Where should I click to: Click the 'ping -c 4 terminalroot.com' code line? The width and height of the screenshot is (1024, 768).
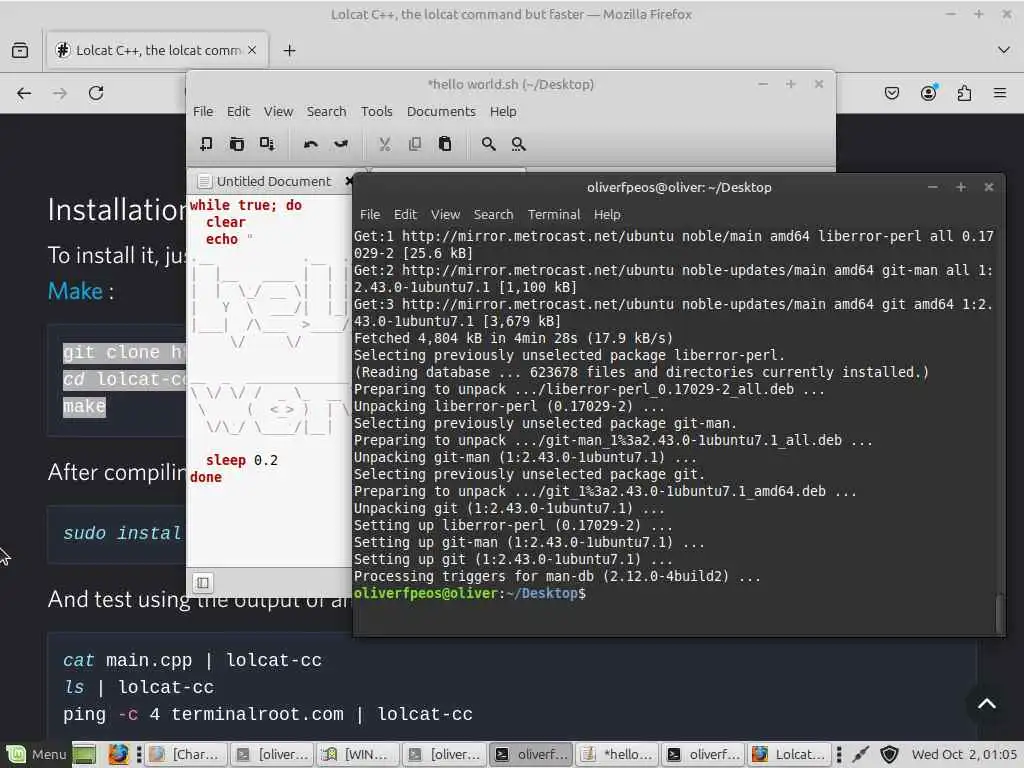pos(268,714)
